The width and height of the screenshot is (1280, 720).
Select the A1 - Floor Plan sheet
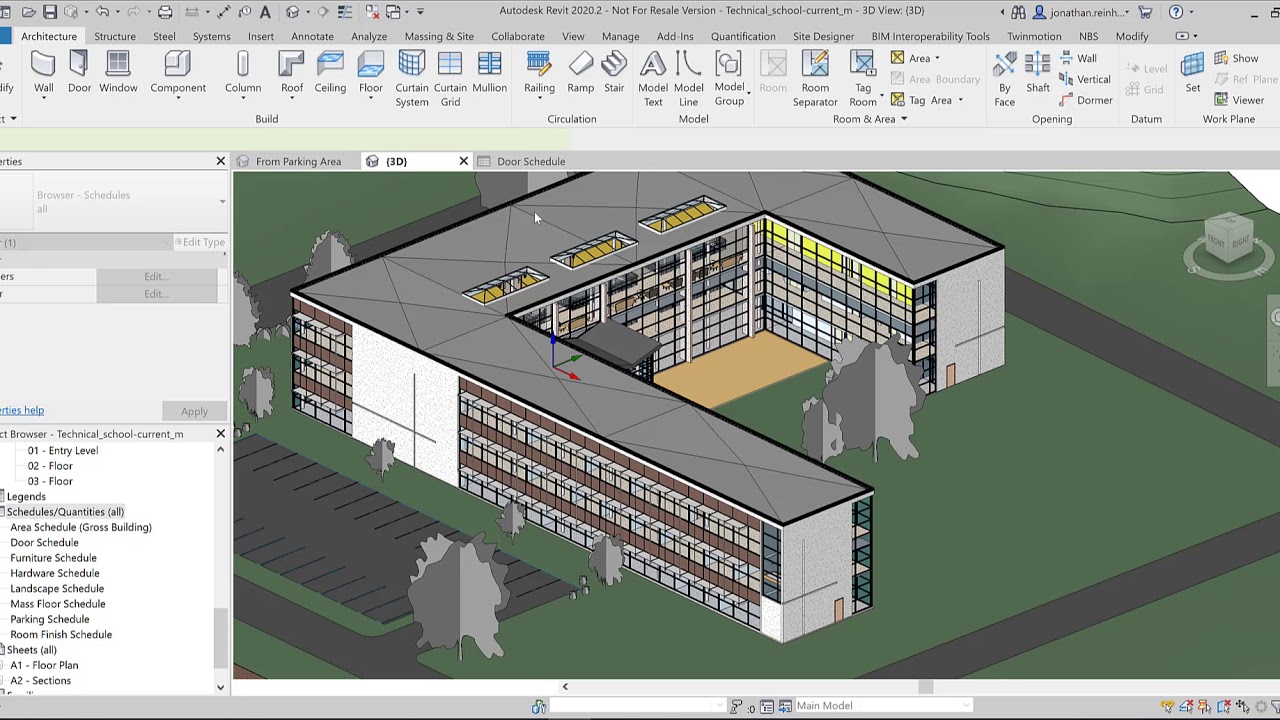point(44,665)
